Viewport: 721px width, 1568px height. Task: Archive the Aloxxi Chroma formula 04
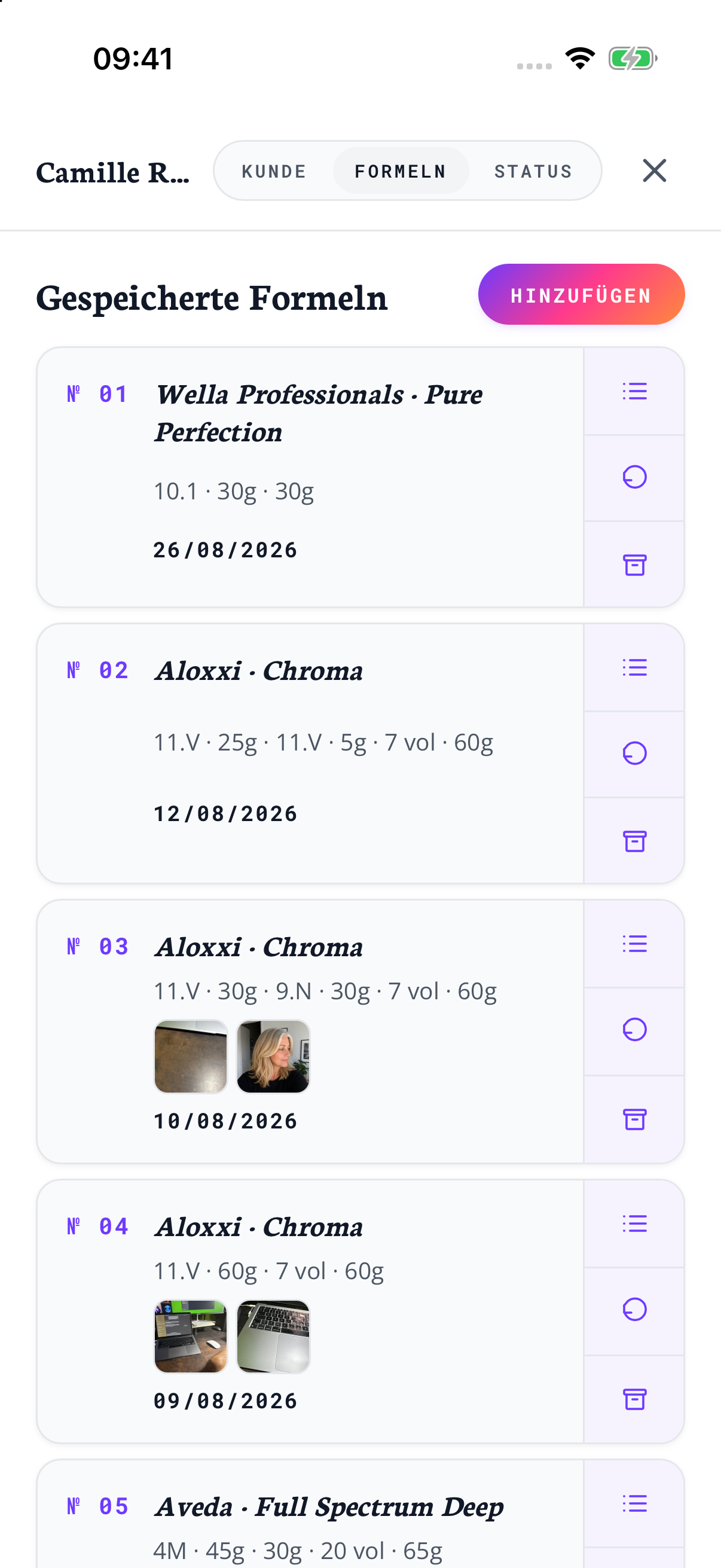pyautogui.click(x=634, y=1399)
